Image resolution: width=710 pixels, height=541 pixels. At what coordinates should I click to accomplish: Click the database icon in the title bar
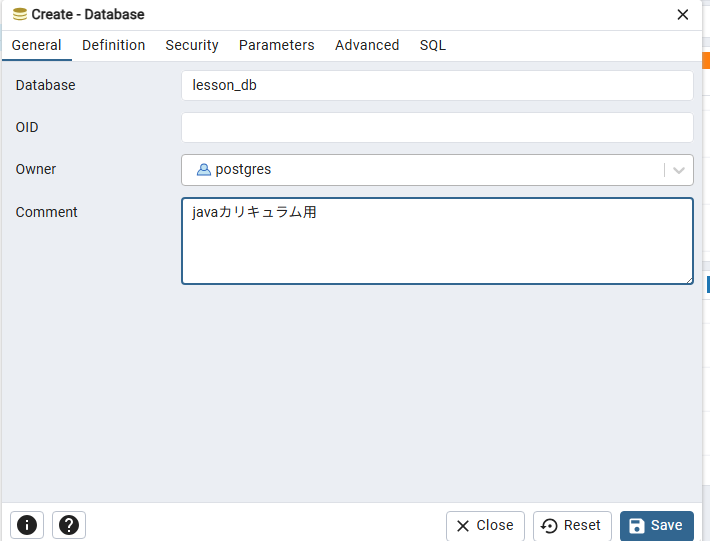click(19, 15)
